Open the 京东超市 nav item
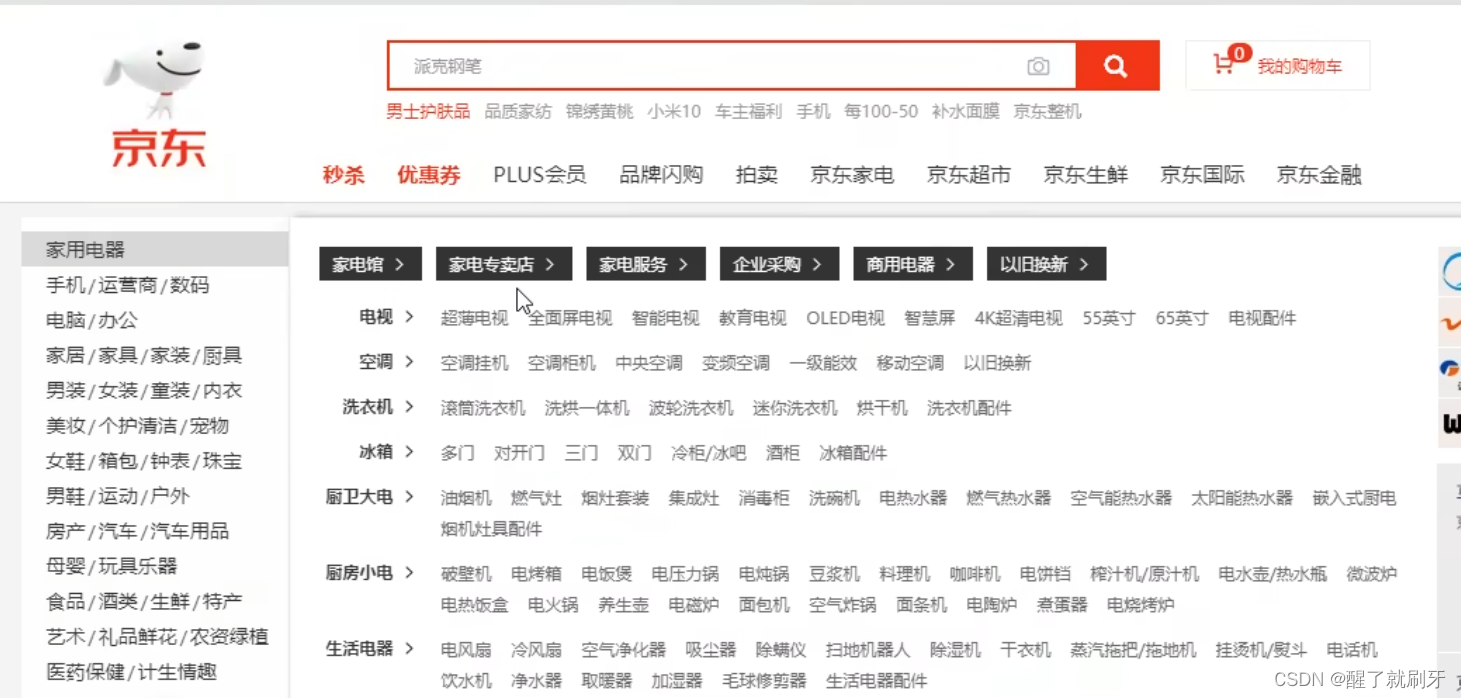The width and height of the screenshot is (1461, 698). (968, 175)
